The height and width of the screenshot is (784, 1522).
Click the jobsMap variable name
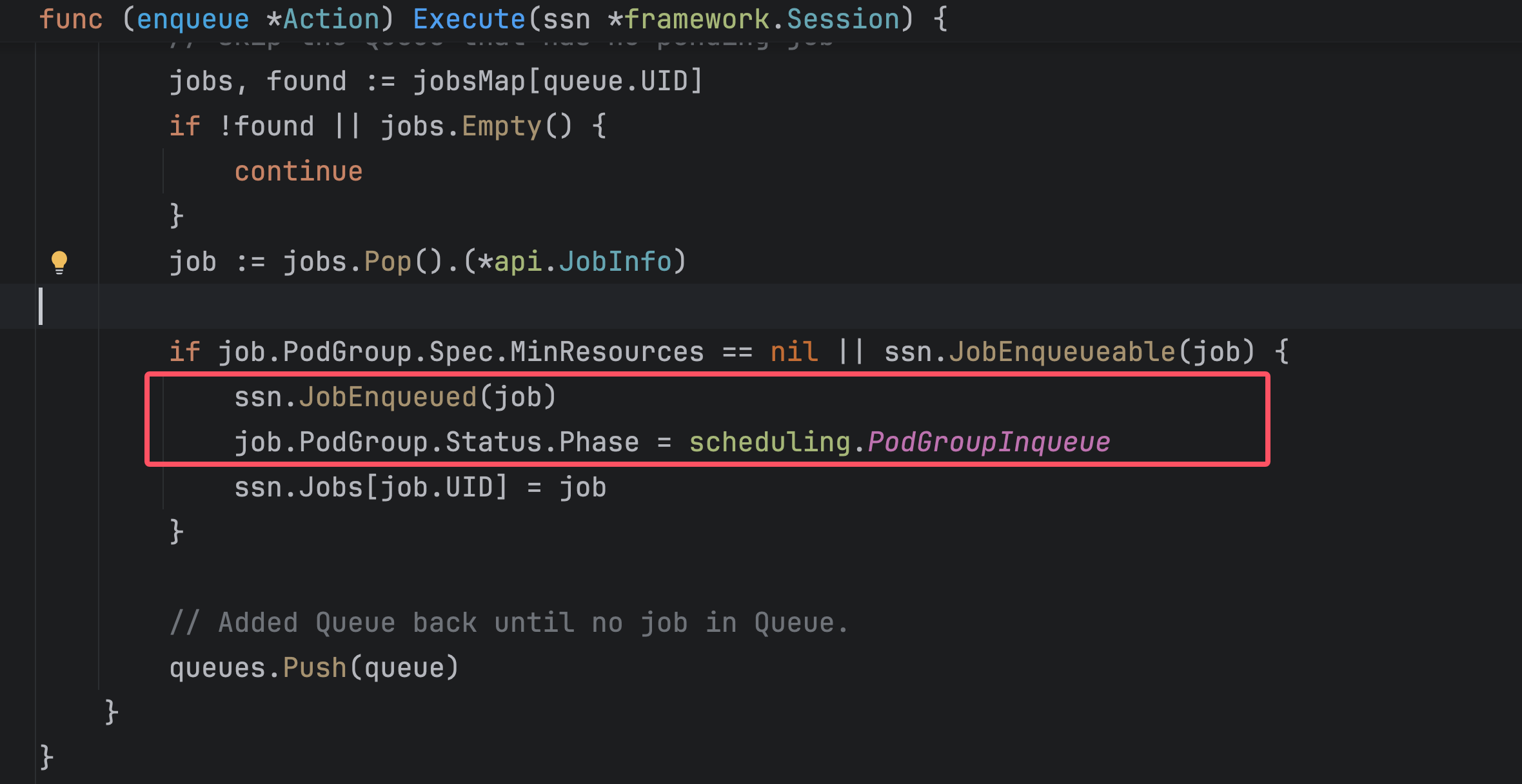469,81
